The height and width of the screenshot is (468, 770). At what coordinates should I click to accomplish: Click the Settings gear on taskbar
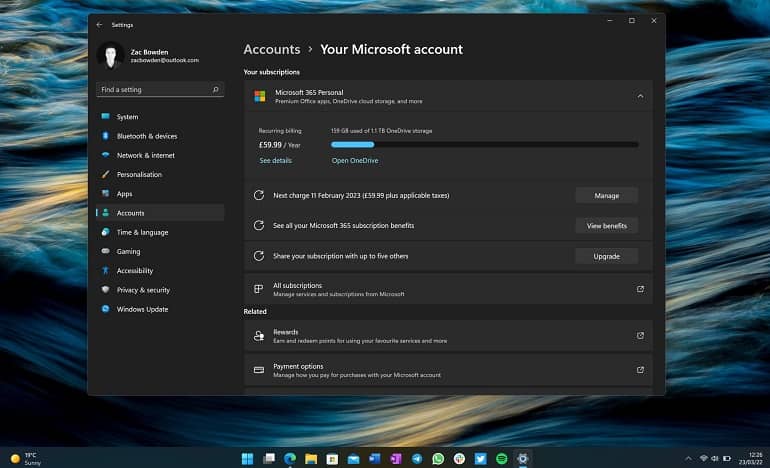(x=523, y=459)
